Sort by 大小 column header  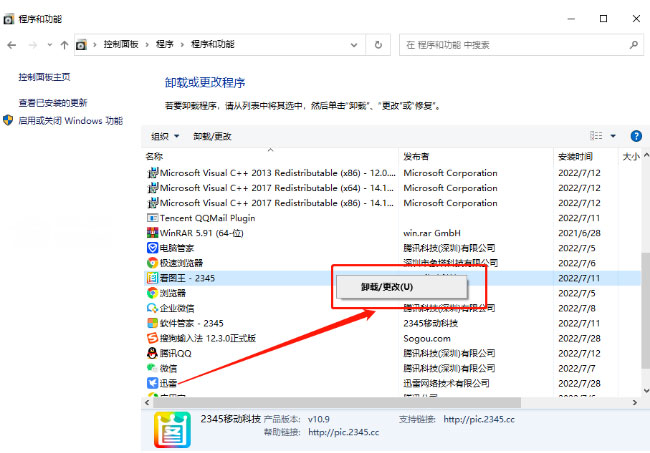point(631,156)
